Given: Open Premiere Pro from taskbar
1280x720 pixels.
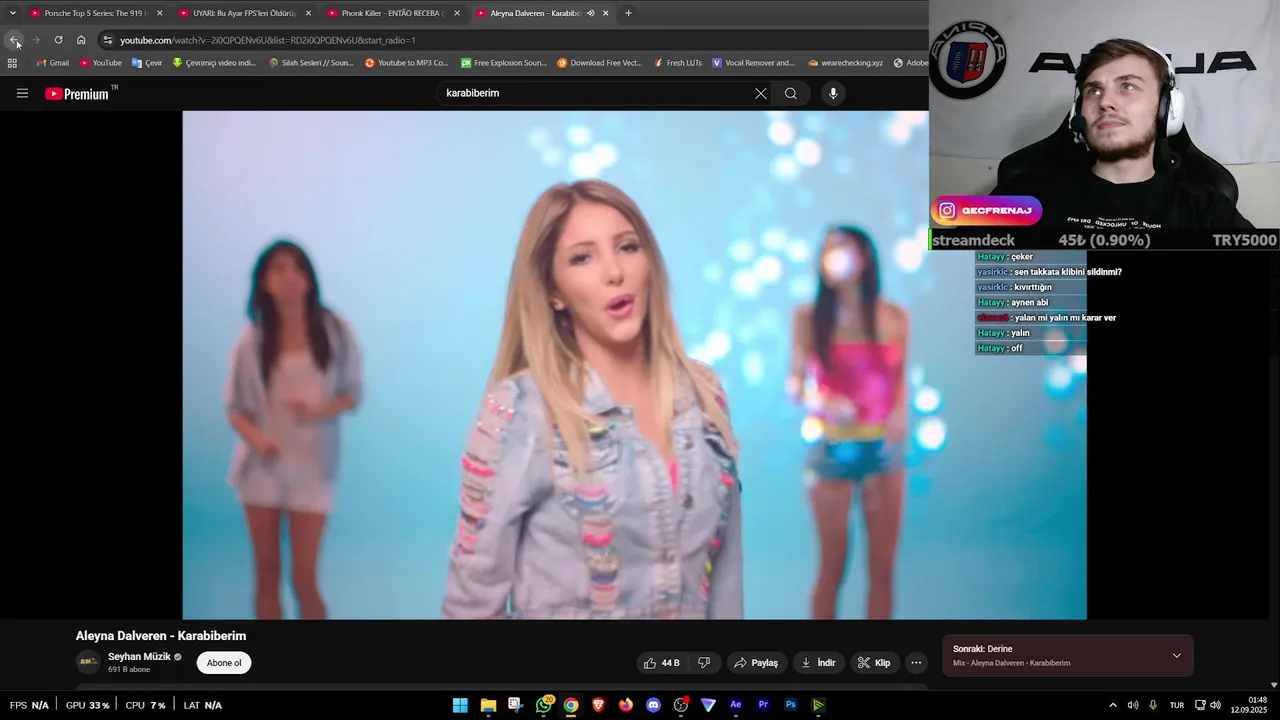Looking at the screenshot, I should pos(763,705).
